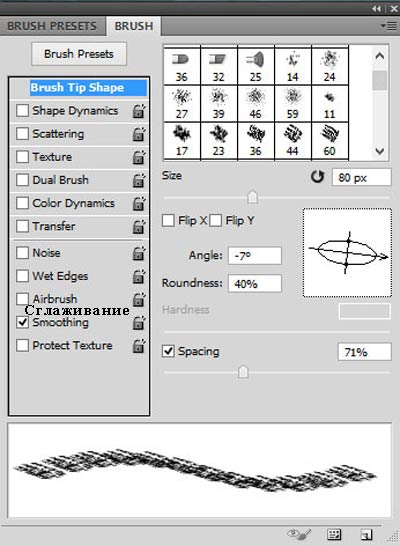
Task: Select the chalk brush tip sized 23
Action: 219,141
